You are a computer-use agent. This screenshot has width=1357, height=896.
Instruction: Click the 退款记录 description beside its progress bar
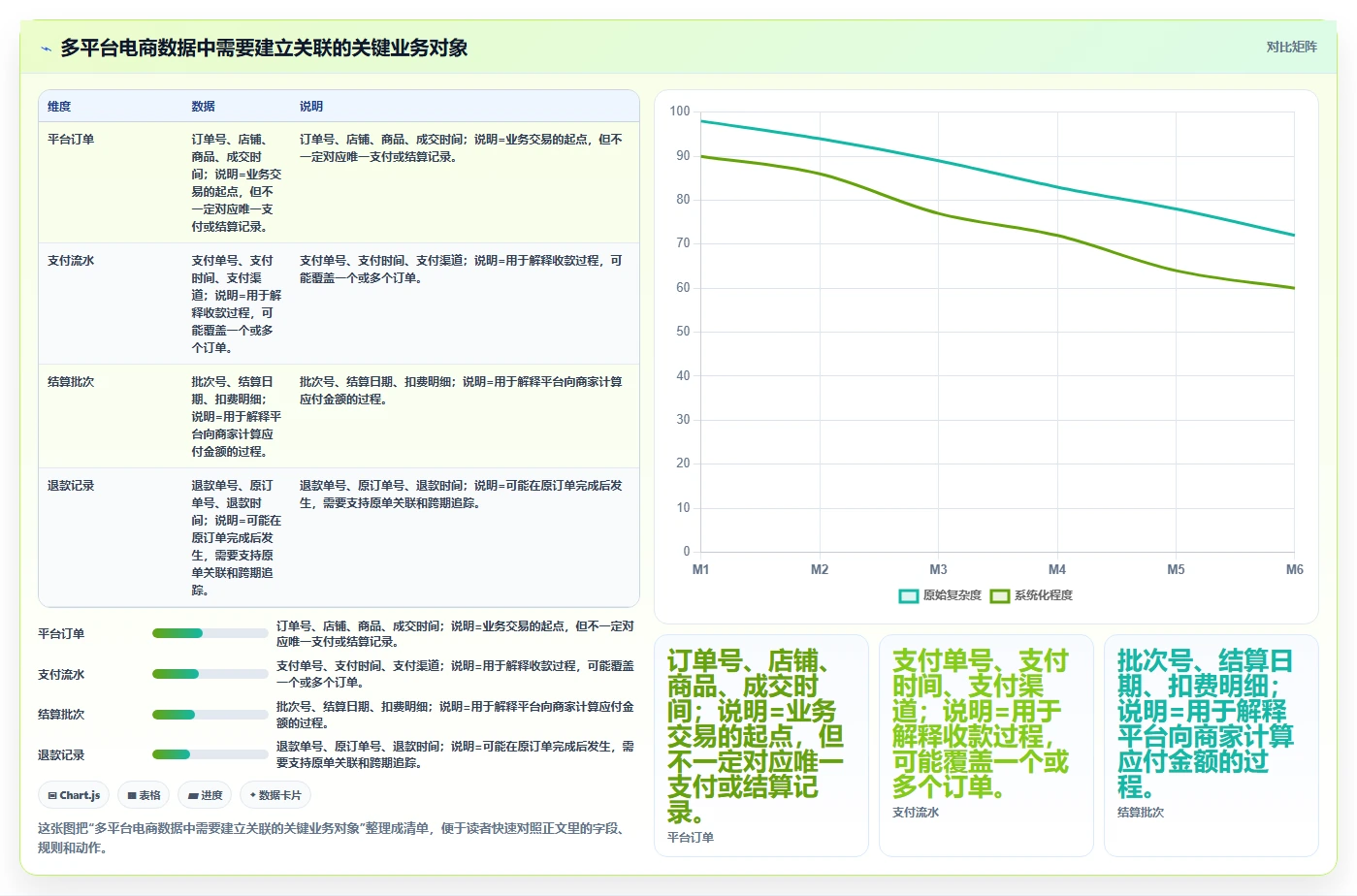tap(455, 754)
